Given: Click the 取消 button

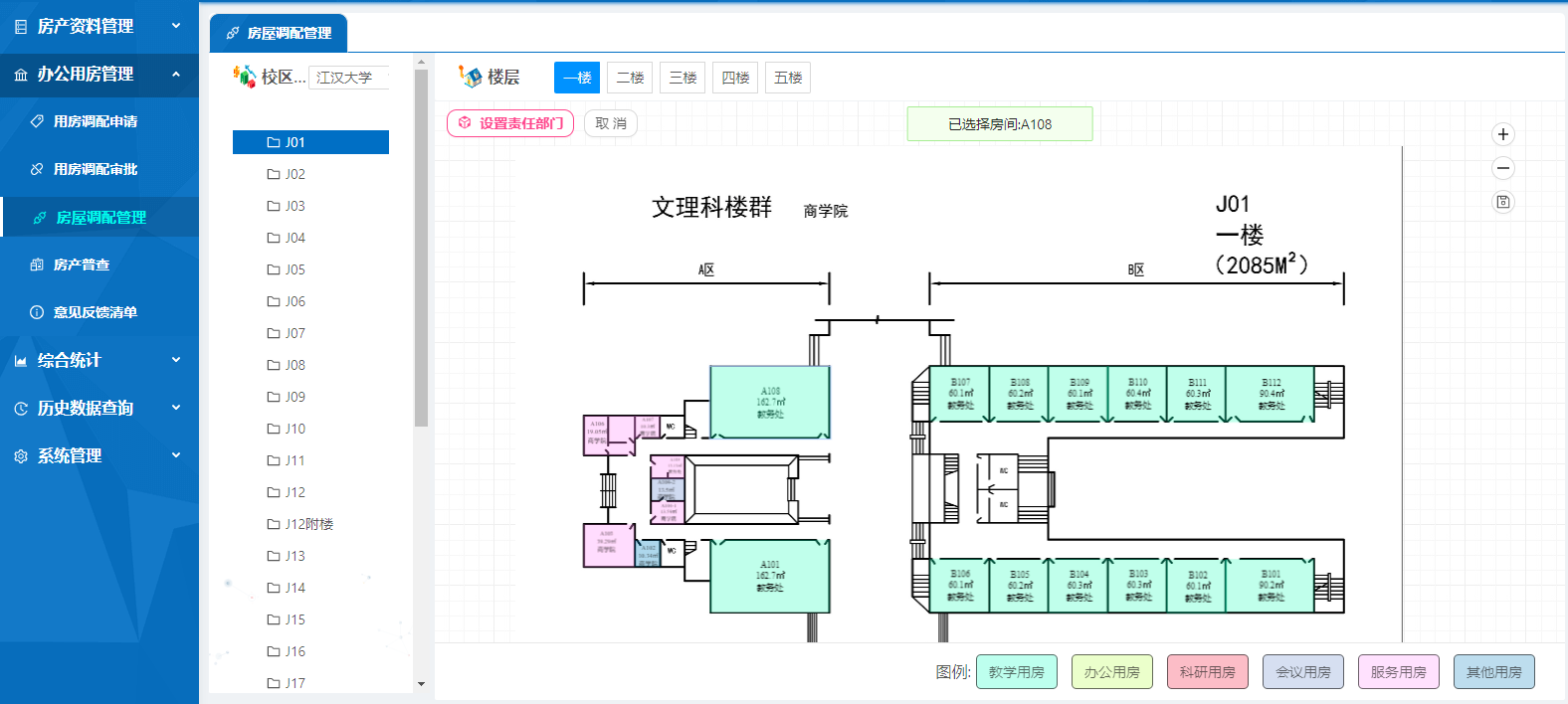Looking at the screenshot, I should coord(611,123).
